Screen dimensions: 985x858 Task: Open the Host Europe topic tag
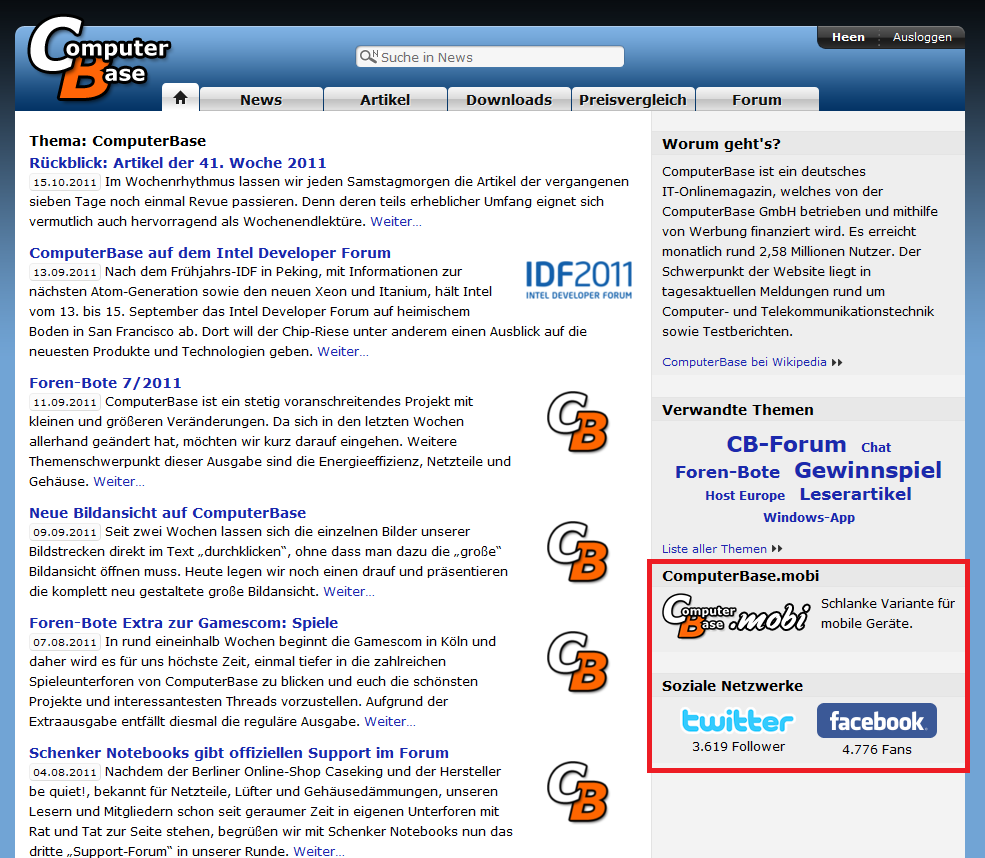(745, 496)
